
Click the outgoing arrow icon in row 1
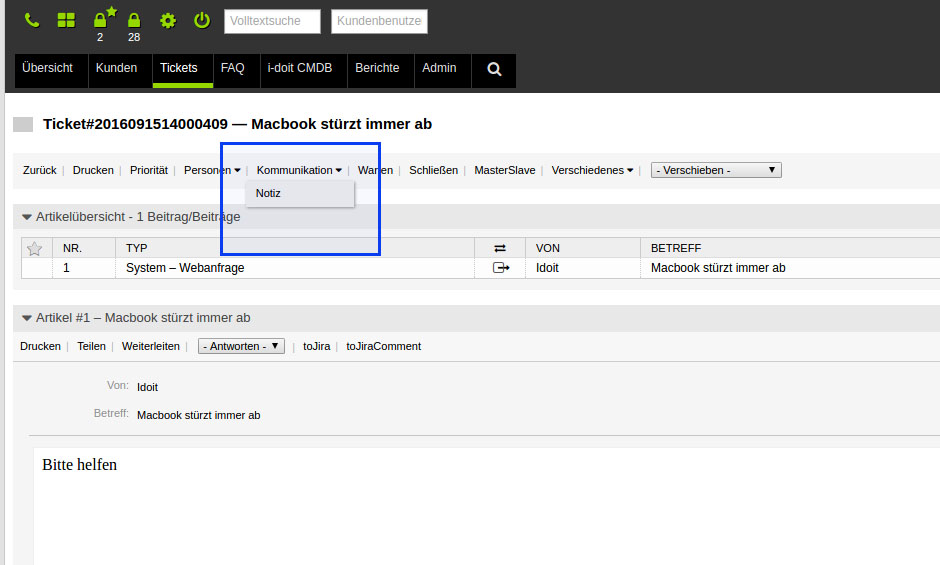click(x=501, y=268)
